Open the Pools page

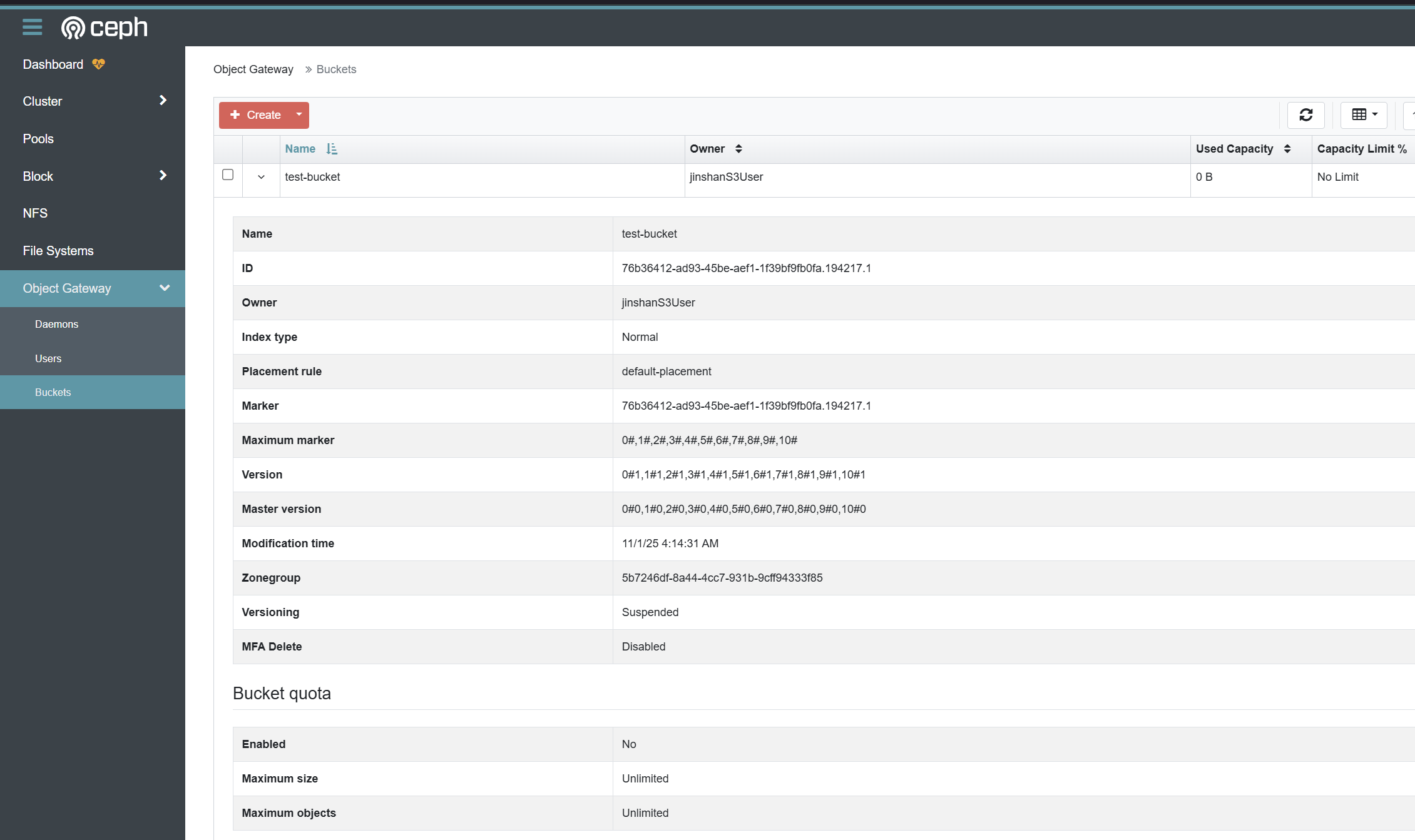tap(38, 139)
